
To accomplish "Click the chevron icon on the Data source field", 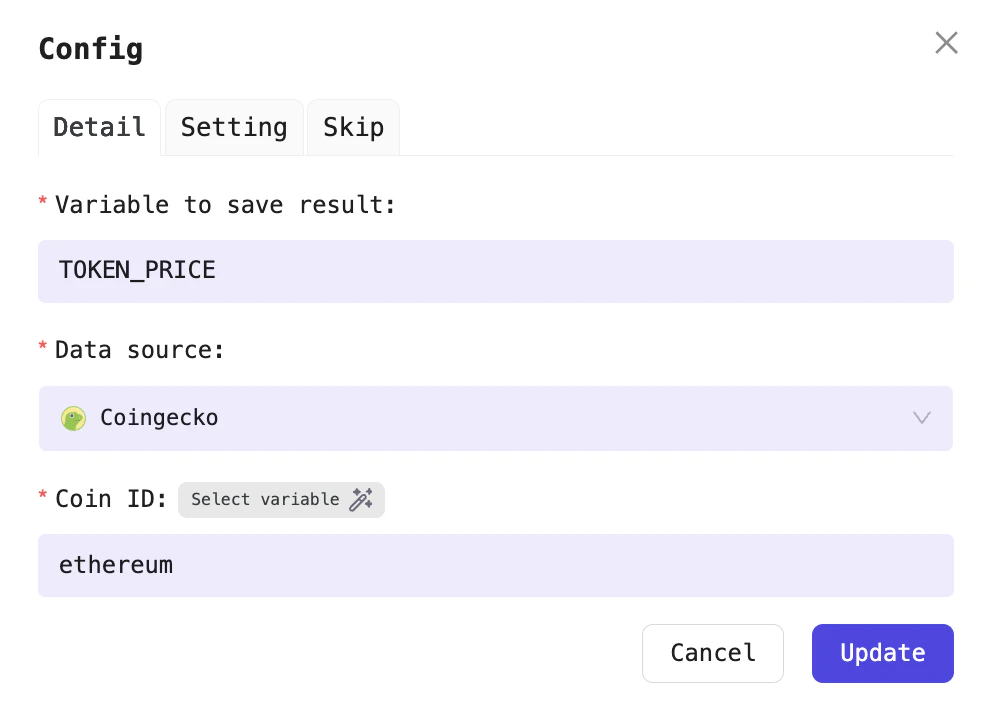I will pyautogui.click(x=921, y=418).
